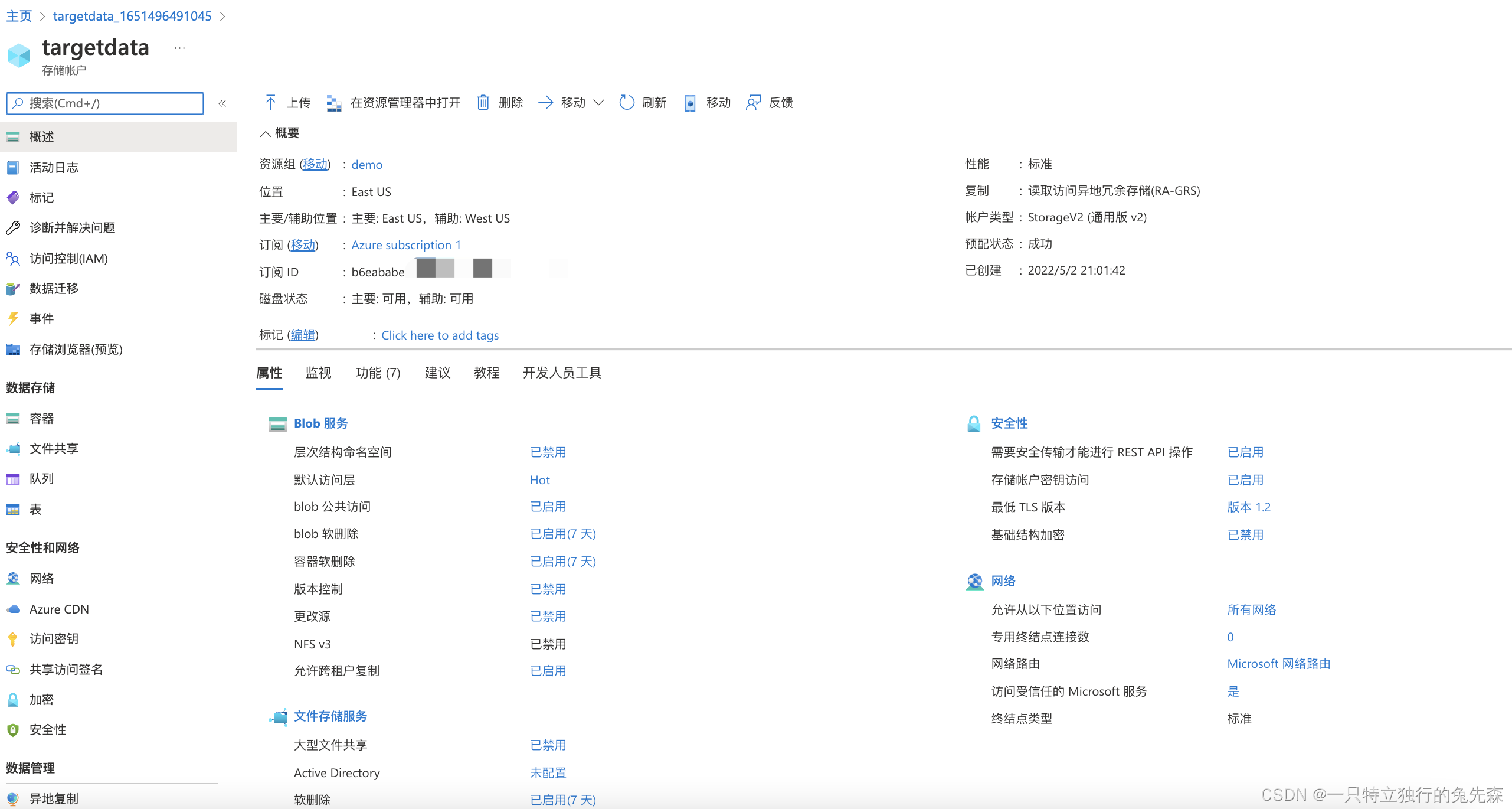Image resolution: width=1512 pixels, height=809 pixels.
Task: Focus the 搜索(Cmd+/) search box
Action: coord(105,103)
